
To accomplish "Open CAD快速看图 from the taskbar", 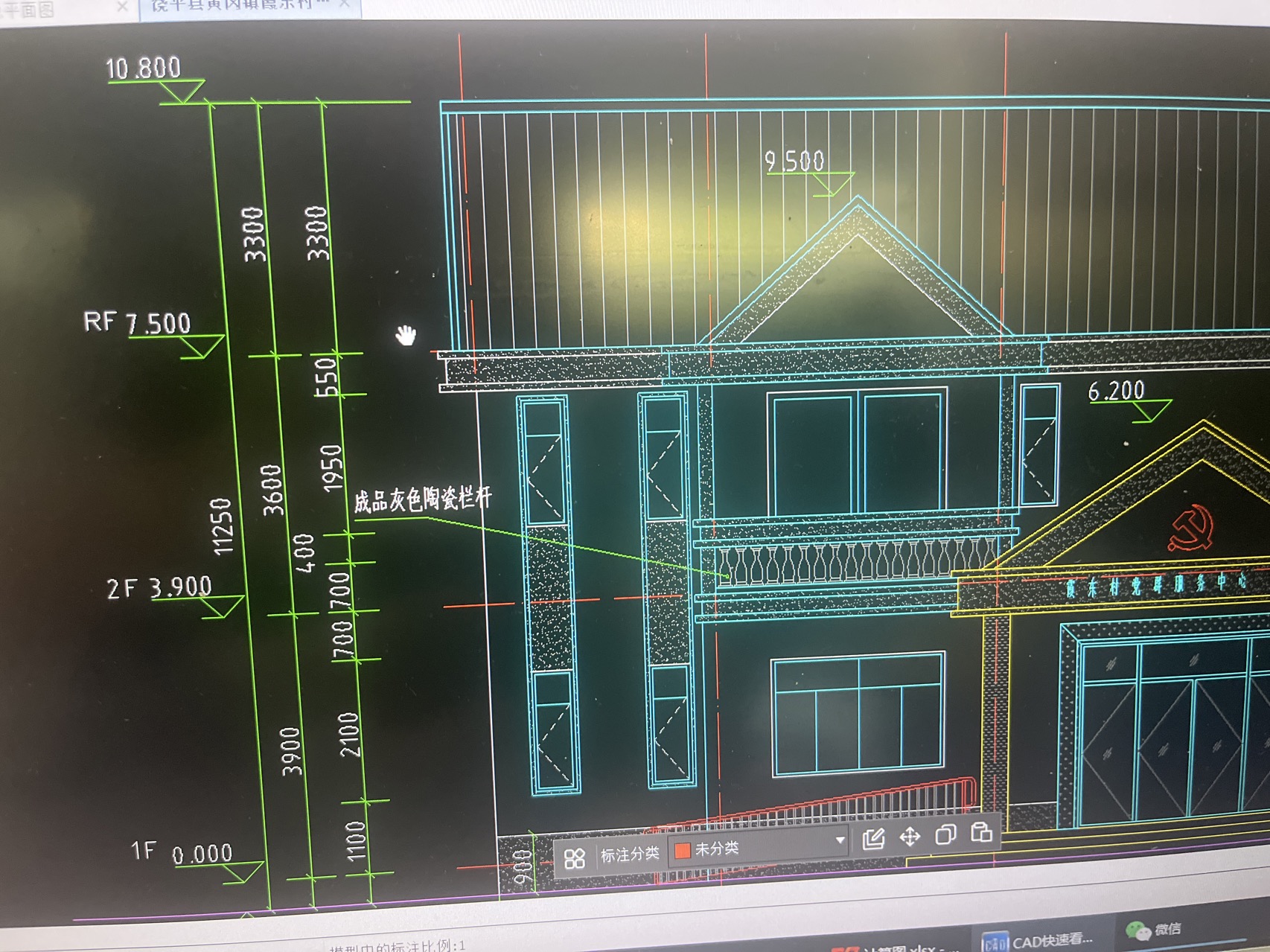I will tap(1039, 940).
